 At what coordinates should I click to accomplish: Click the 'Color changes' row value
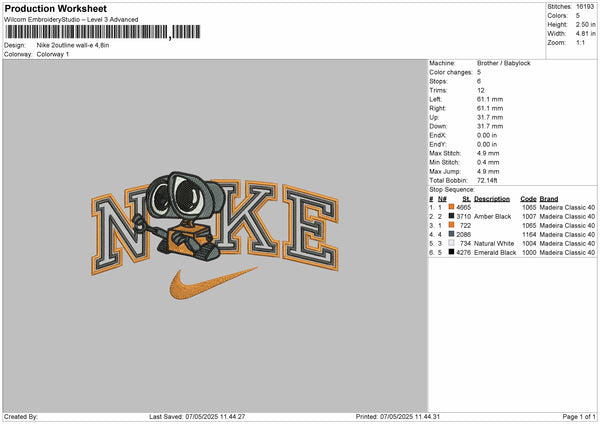tap(479, 72)
